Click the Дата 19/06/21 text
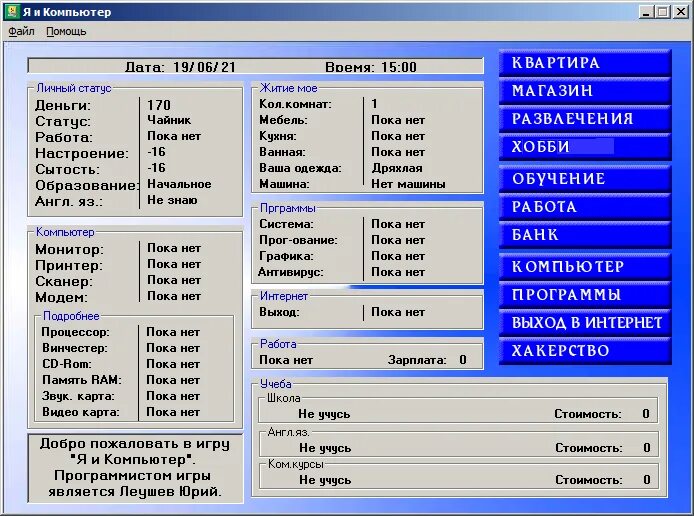Viewport: 694px width, 516px height. [x=180, y=67]
